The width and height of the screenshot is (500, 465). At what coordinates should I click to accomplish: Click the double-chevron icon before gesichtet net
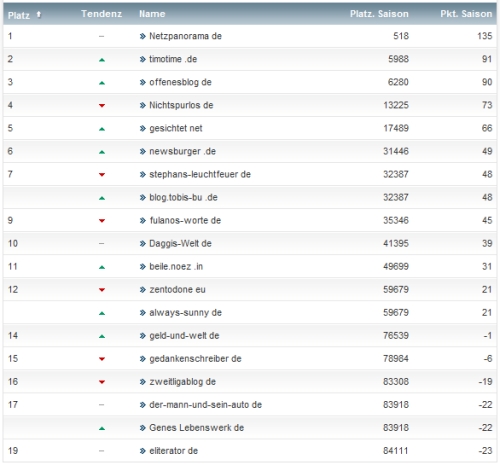coord(143,128)
